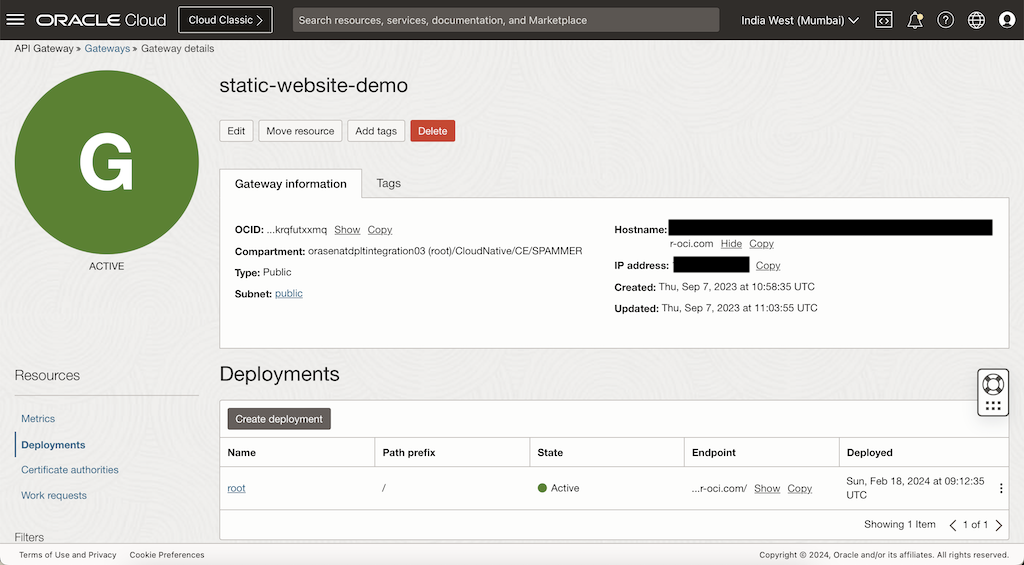Copy the root deployment endpoint
The image size is (1024, 565).
click(799, 488)
